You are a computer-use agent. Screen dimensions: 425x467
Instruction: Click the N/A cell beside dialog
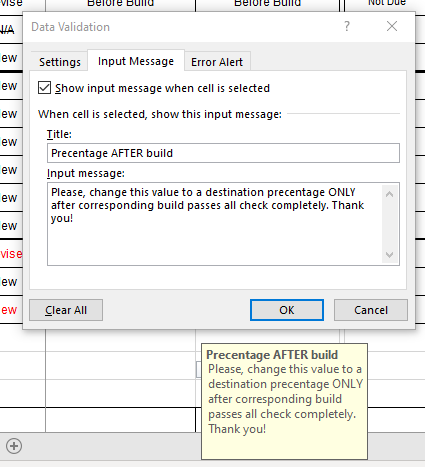pos(7,30)
